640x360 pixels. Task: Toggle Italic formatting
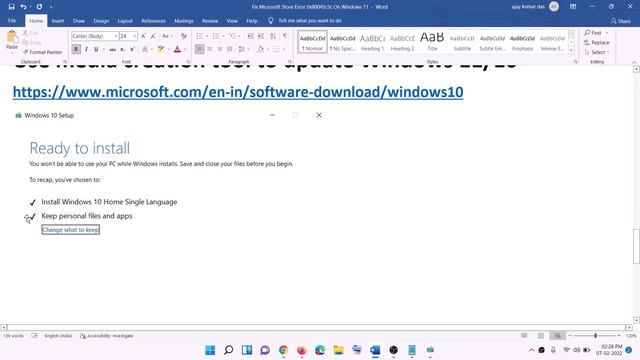pyautogui.click(x=86, y=49)
